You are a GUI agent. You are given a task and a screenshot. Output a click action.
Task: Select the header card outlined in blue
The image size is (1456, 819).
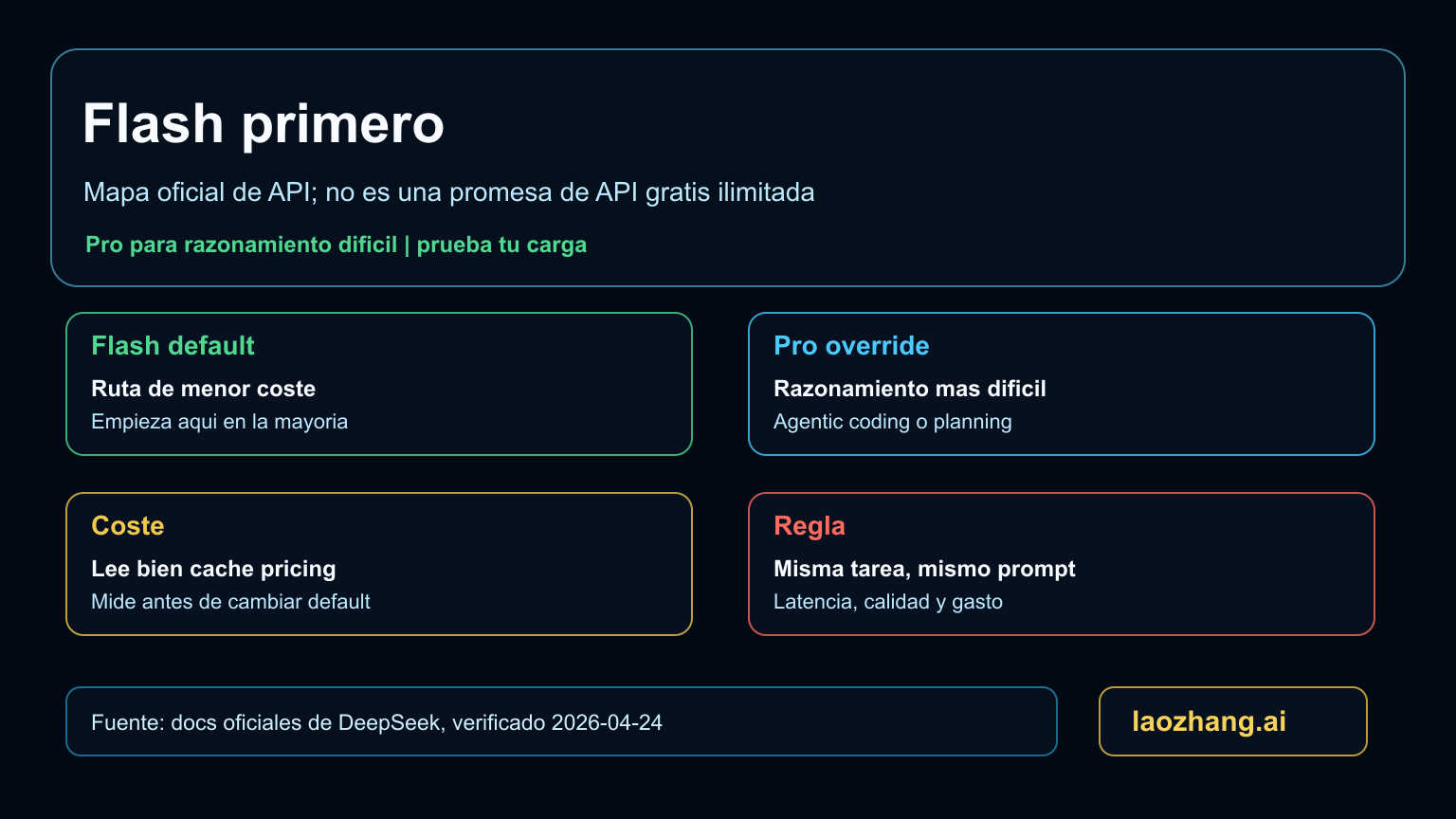(728, 167)
